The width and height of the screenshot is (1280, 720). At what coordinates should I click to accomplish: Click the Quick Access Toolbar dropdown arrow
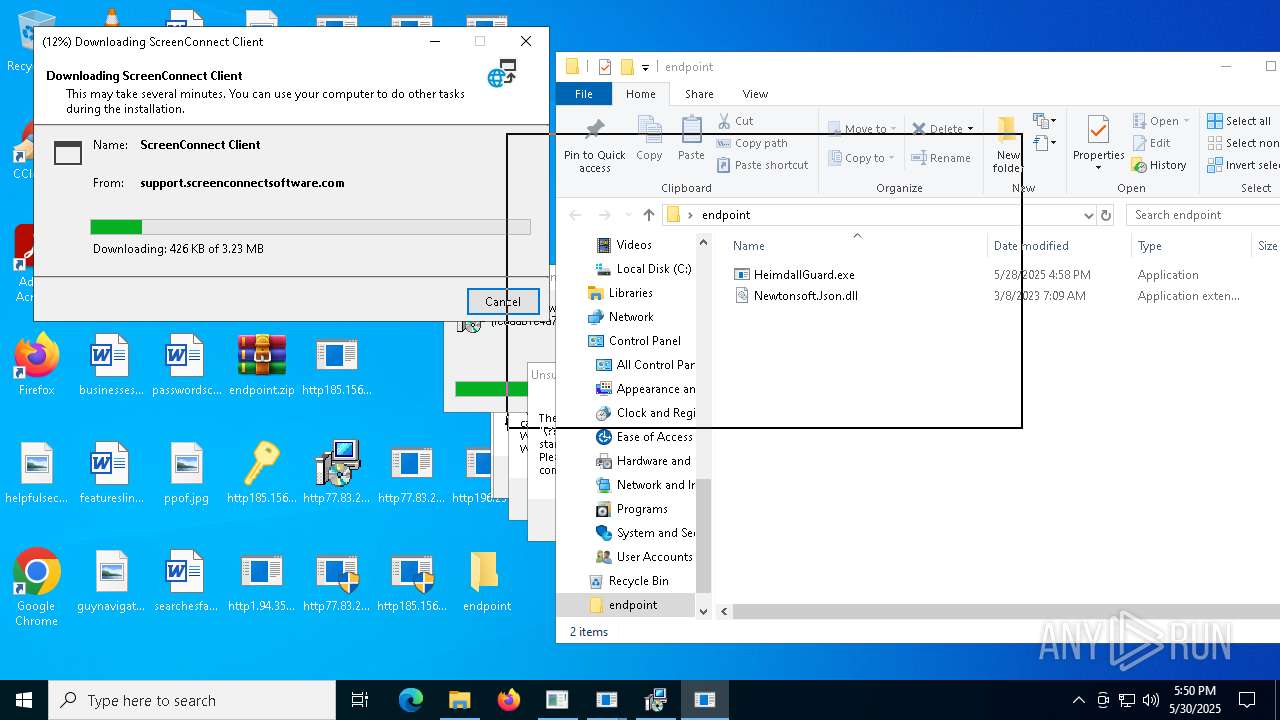pyautogui.click(x=645, y=67)
